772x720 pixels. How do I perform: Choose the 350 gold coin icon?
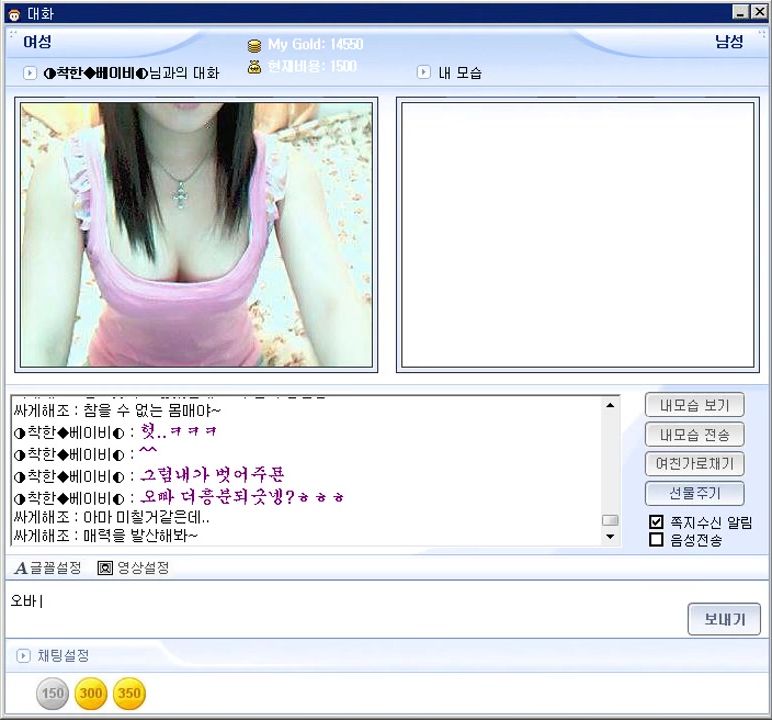point(129,693)
